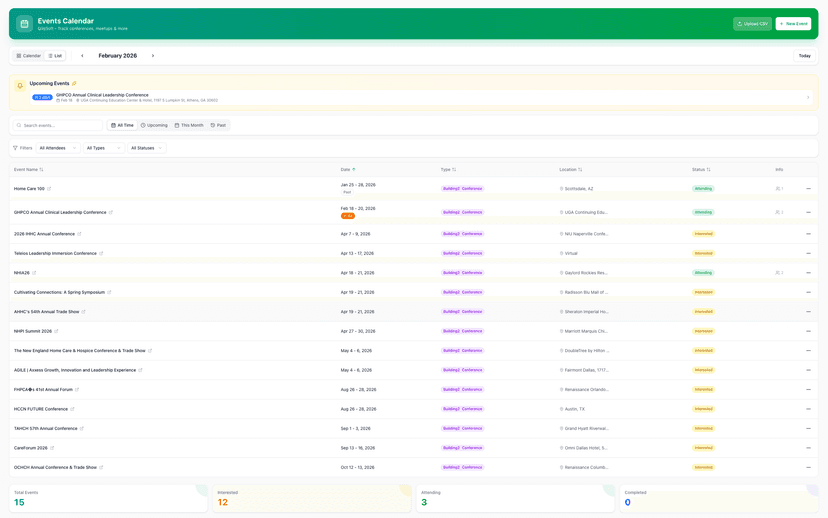Screen dimensions: 828x518
Task: Expand the All Types filter dropdown
Action: click(x=103, y=148)
